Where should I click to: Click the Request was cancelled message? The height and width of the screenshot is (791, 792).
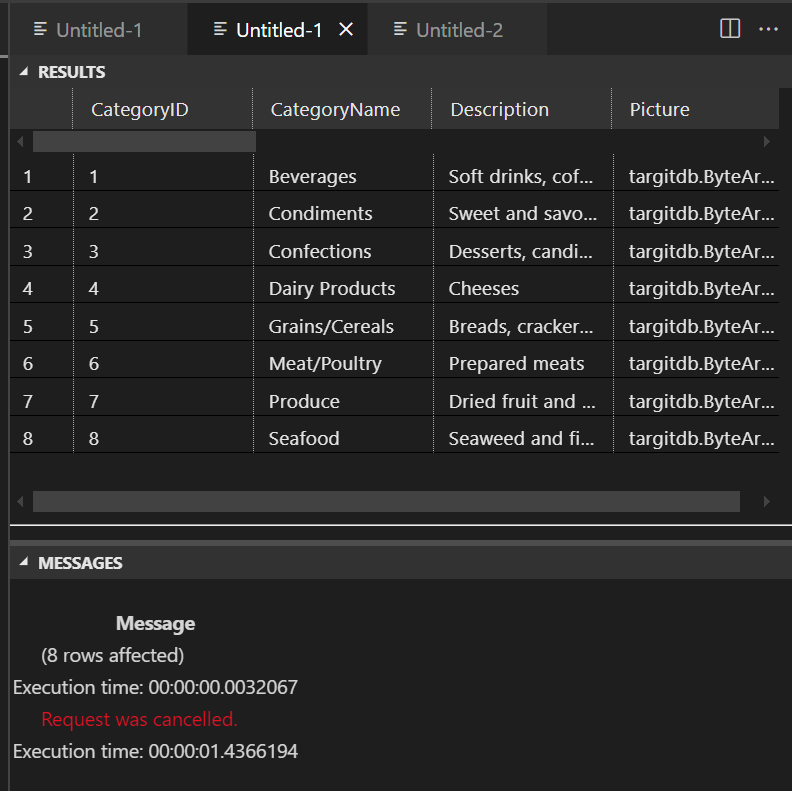pyautogui.click(x=139, y=719)
